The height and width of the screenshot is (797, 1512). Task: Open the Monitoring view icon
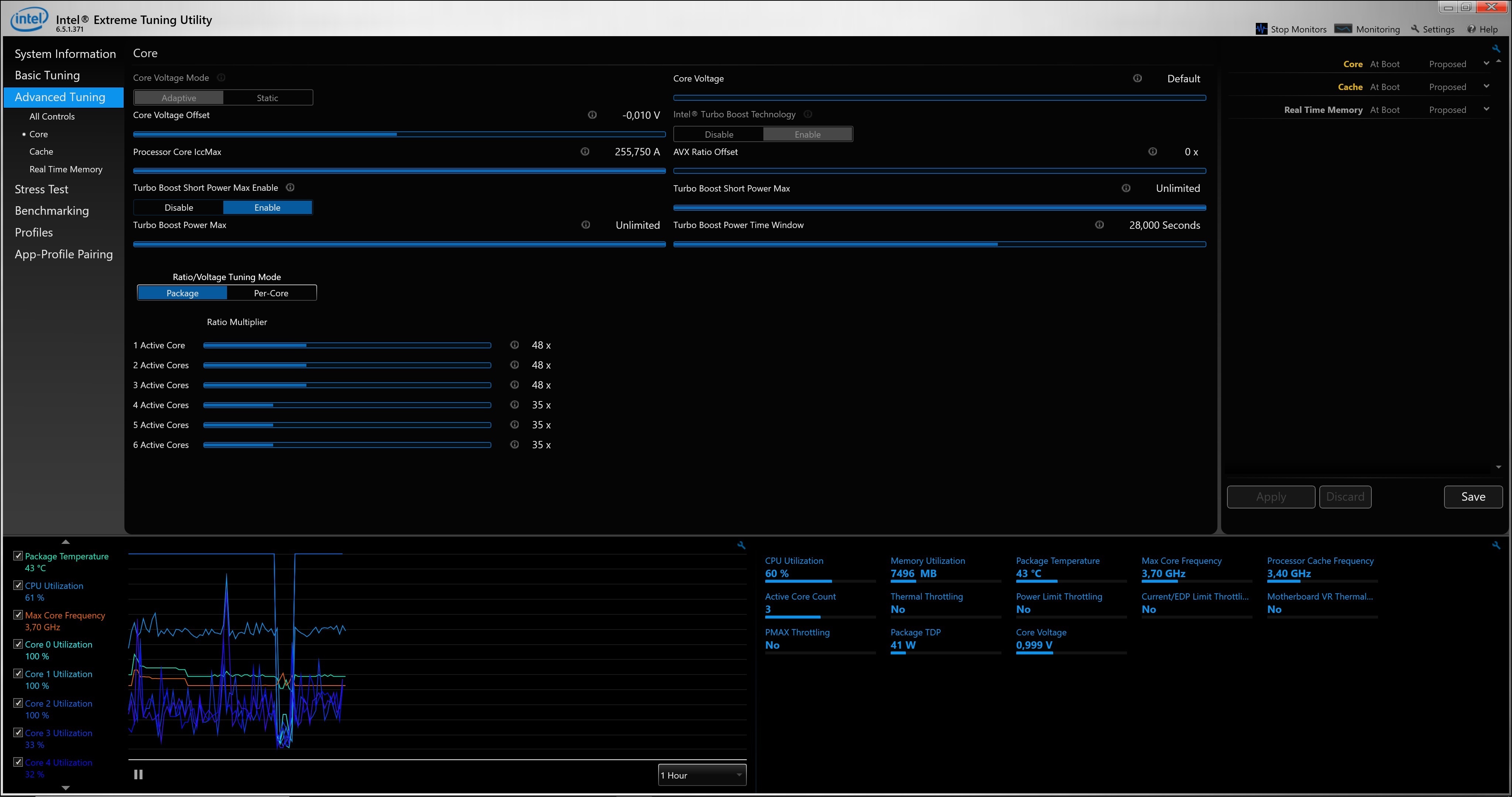point(1343,29)
